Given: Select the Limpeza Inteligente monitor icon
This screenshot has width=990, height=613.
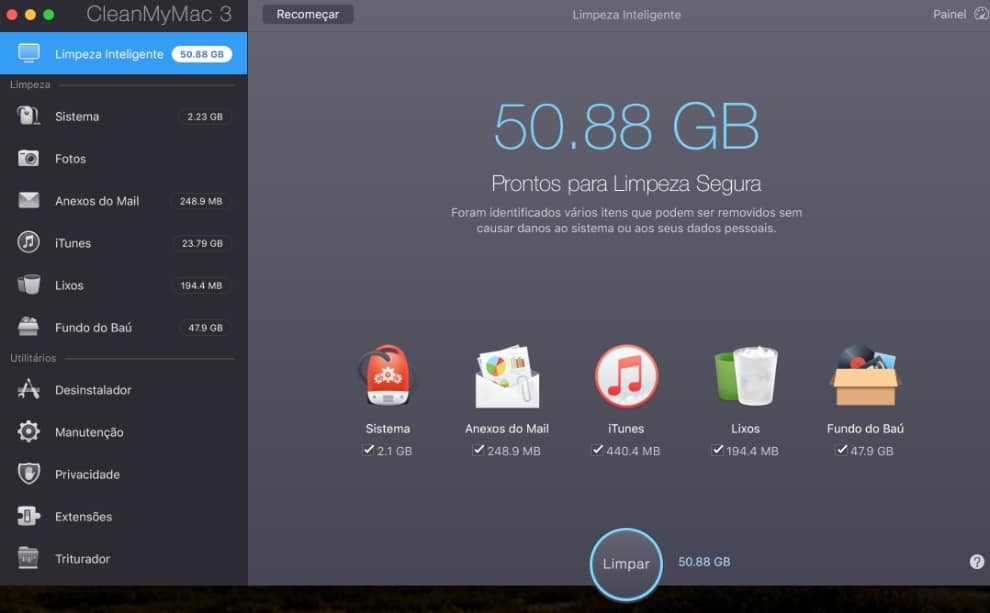Looking at the screenshot, I should [29, 54].
